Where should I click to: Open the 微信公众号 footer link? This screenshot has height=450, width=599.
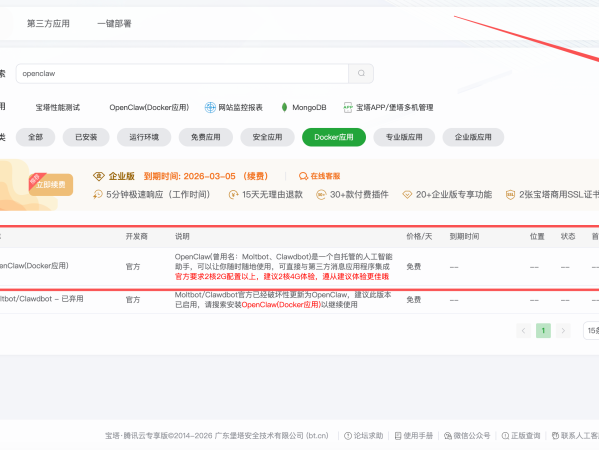pos(467,435)
